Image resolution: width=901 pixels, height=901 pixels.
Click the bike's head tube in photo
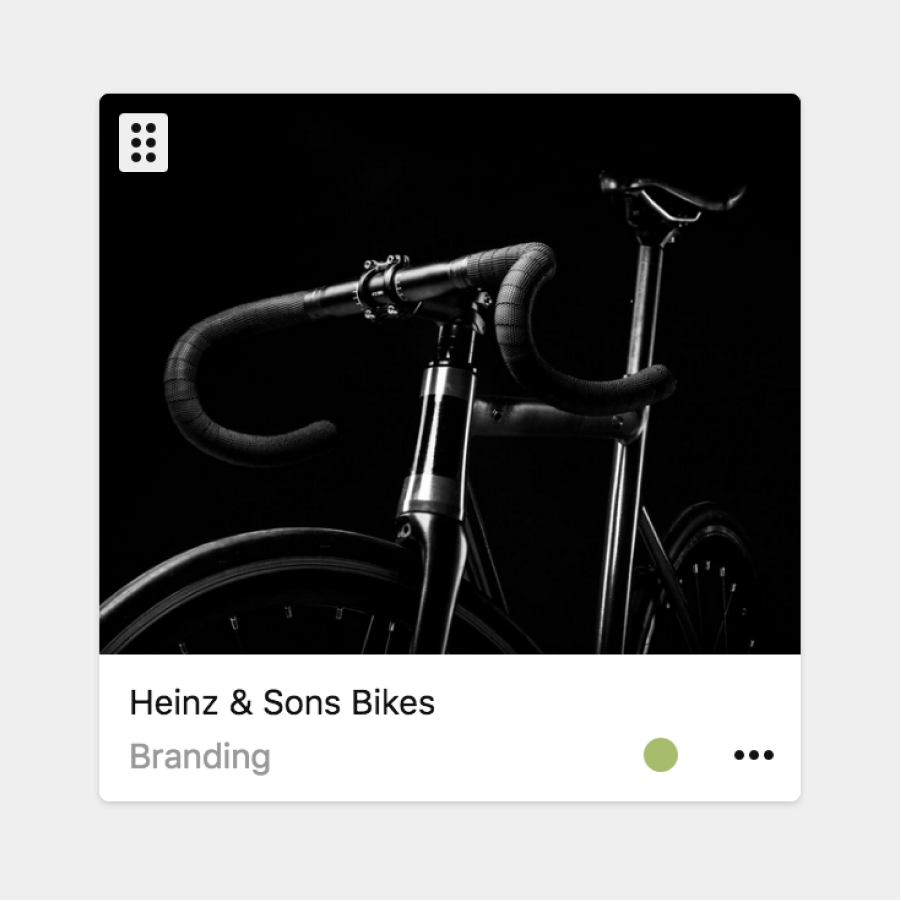pyautogui.click(x=441, y=437)
